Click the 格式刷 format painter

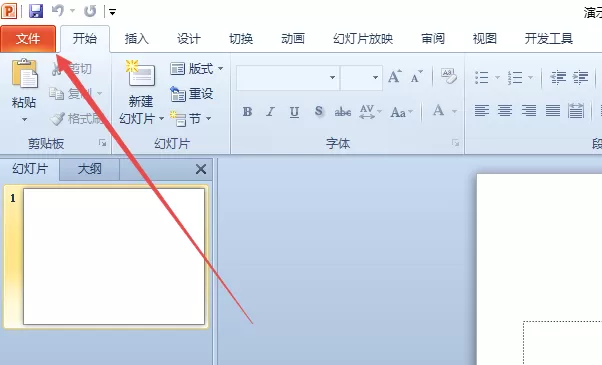(77, 119)
